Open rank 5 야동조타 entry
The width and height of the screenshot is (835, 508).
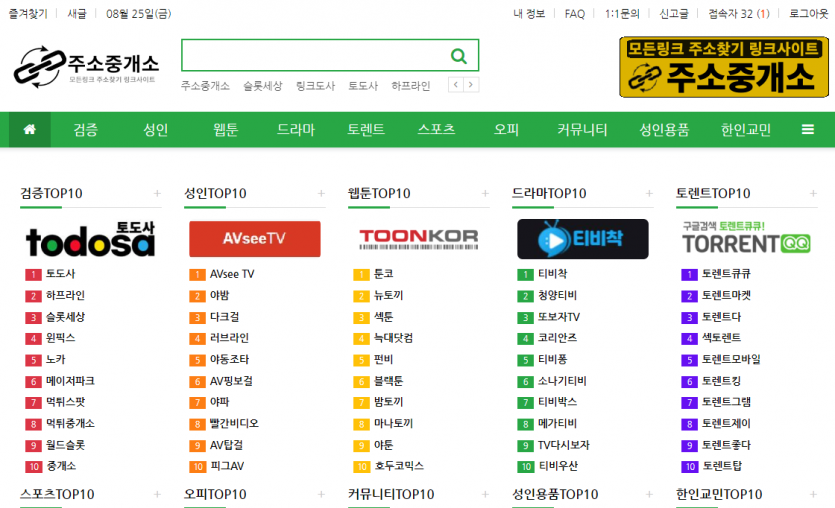[x=229, y=360]
